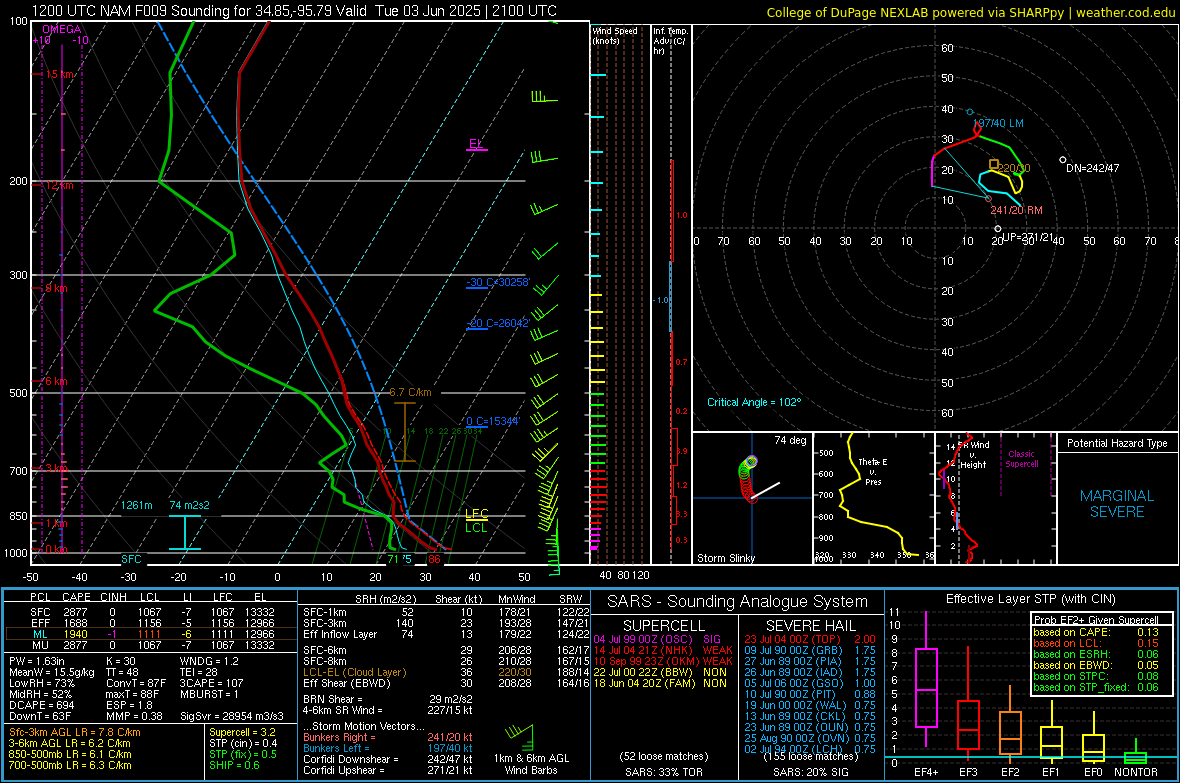Viewport: 1180px width, 783px height.
Task: Click the 'based on STPC:' probability row
Action: [x=1096, y=676]
